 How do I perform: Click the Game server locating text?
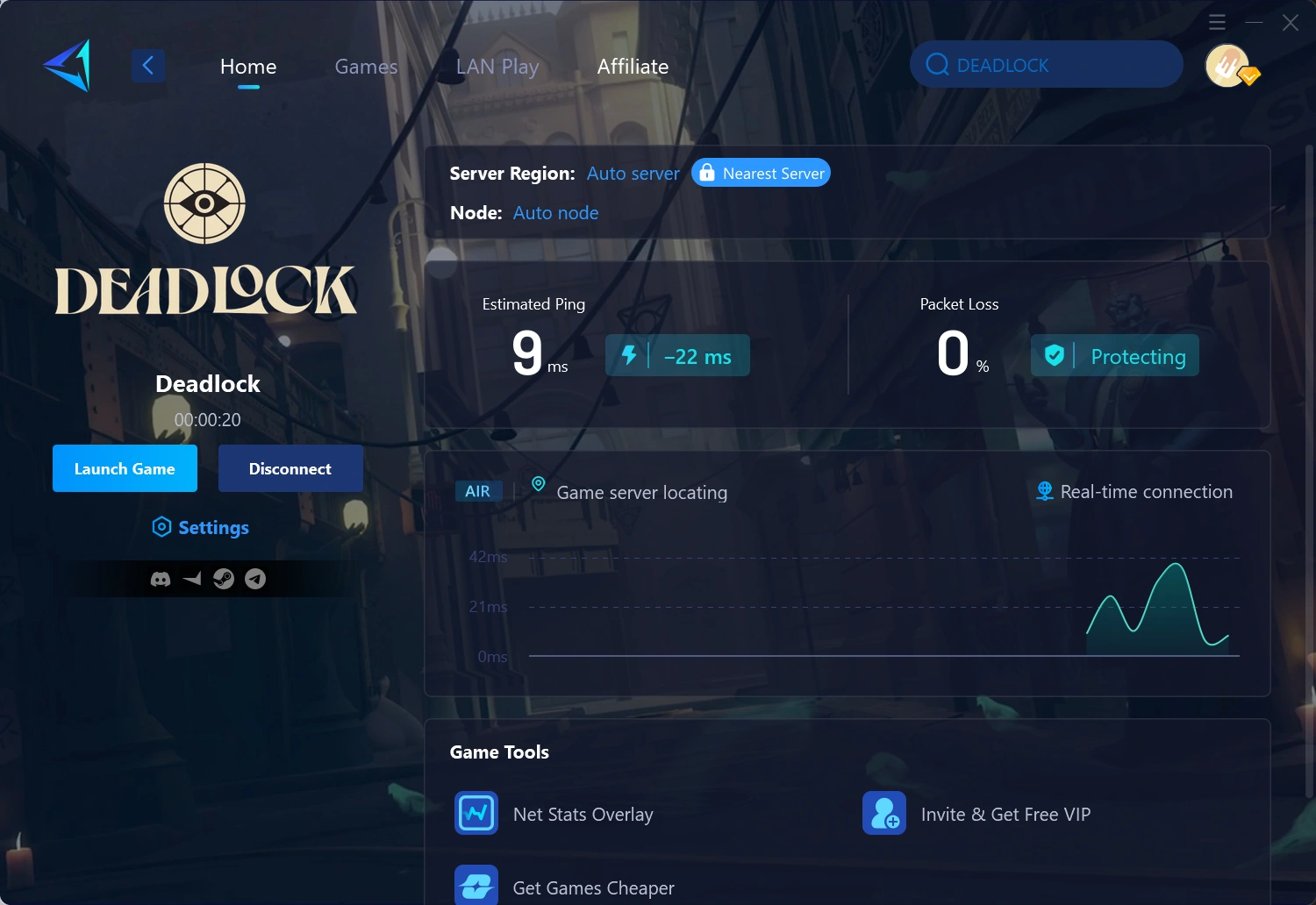click(x=641, y=493)
